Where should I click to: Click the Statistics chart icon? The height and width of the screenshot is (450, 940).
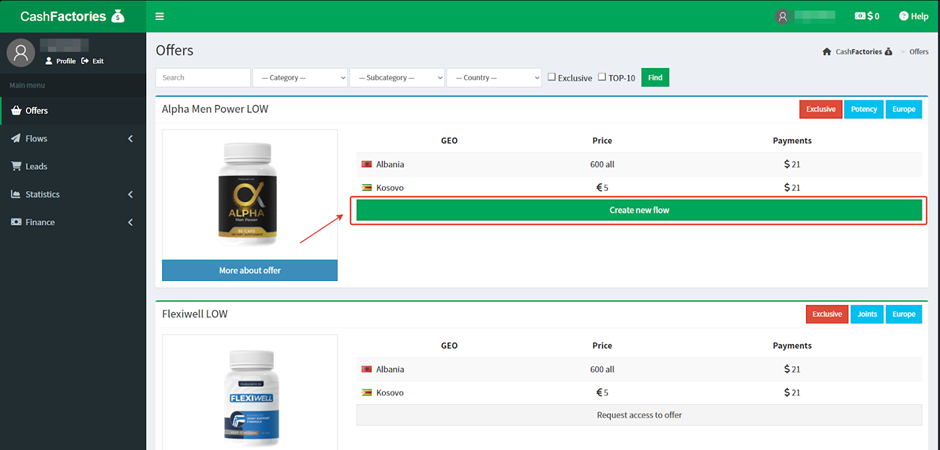(x=16, y=194)
